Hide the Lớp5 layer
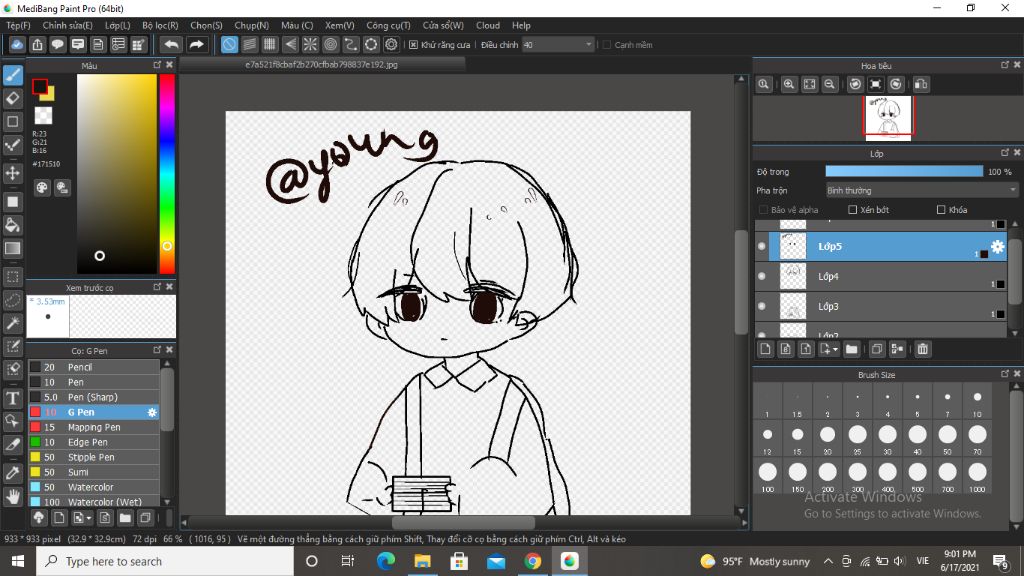 pos(761,246)
